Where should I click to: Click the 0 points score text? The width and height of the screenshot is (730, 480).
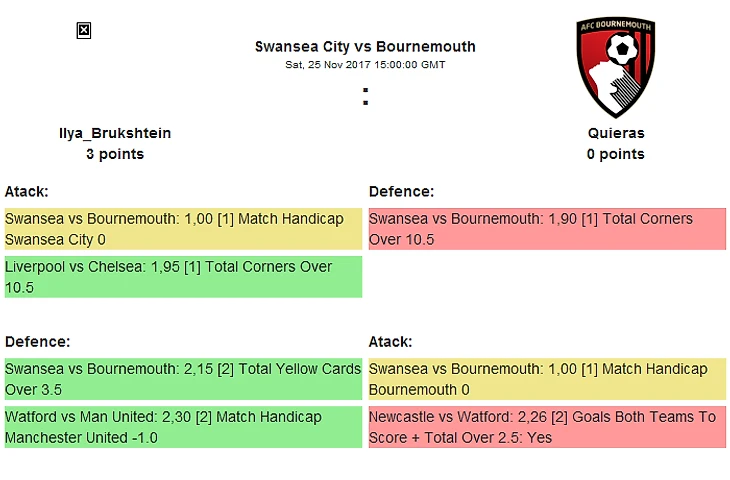[x=615, y=154]
